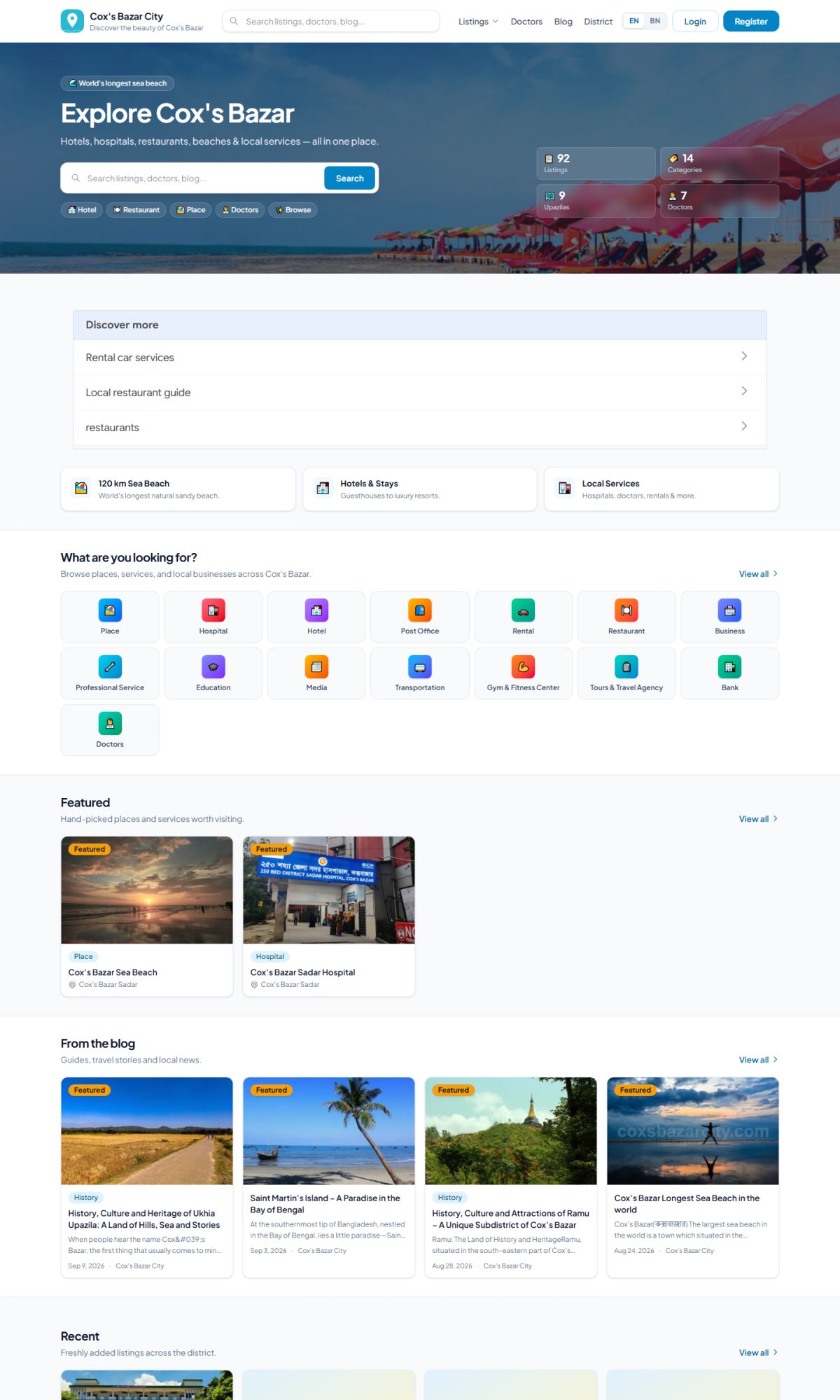840x1400 pixels.
Task: Click the 92 Listings stat card
Action: point(596,163)
